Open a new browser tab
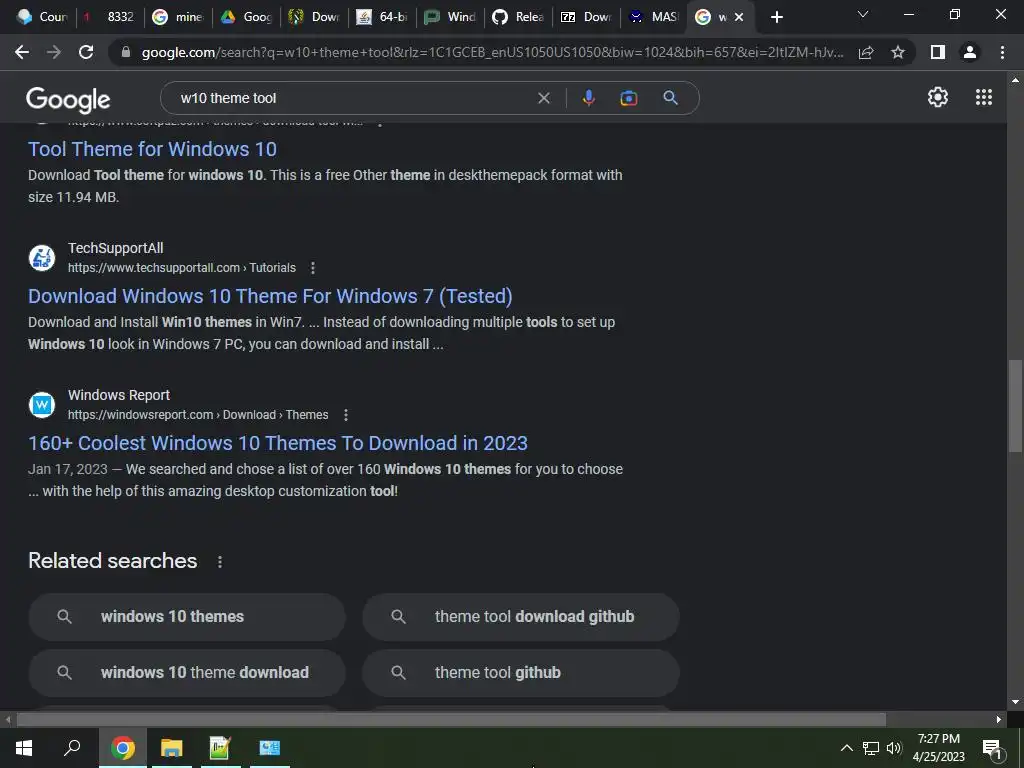The height and width of the screenshot is (768, 1024). pyautogui.click(x=776, y=17)
